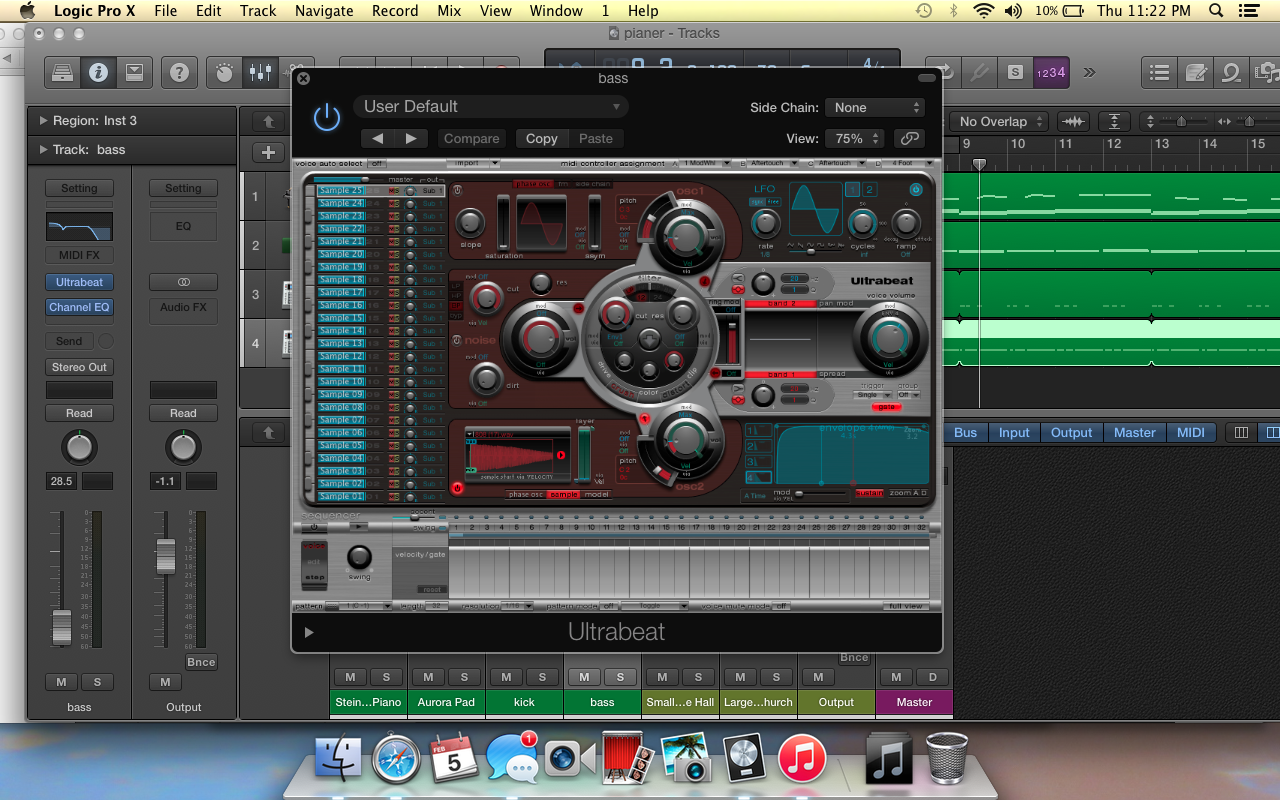Open the User Default preset dropdown

pyautogui.click(x=491, y=107)
